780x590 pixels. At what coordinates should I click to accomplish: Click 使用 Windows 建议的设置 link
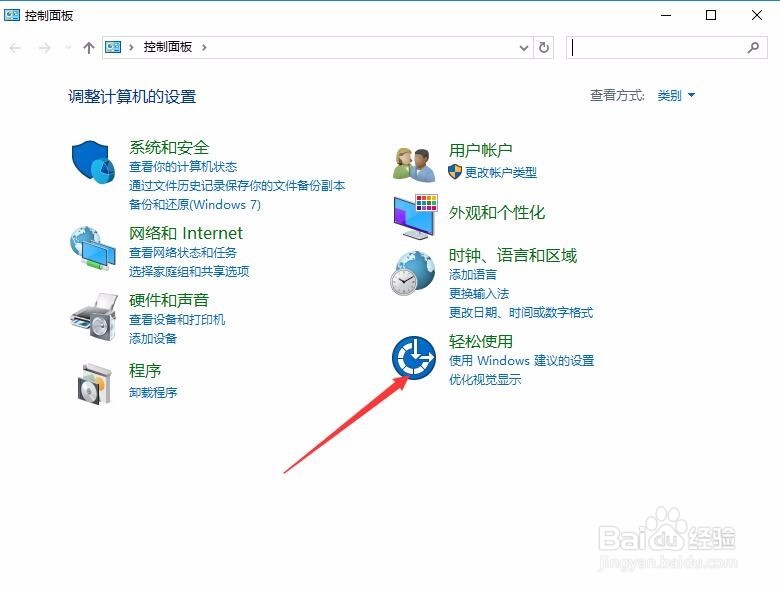[x=521, y=360]
